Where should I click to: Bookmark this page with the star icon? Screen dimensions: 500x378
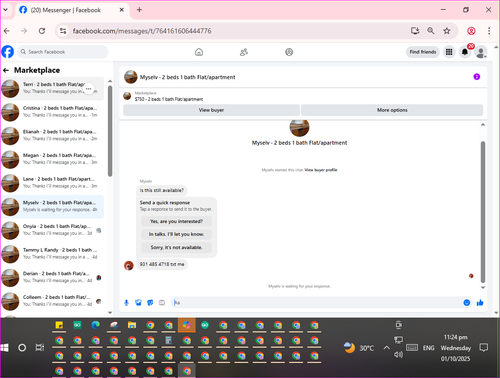447,31
